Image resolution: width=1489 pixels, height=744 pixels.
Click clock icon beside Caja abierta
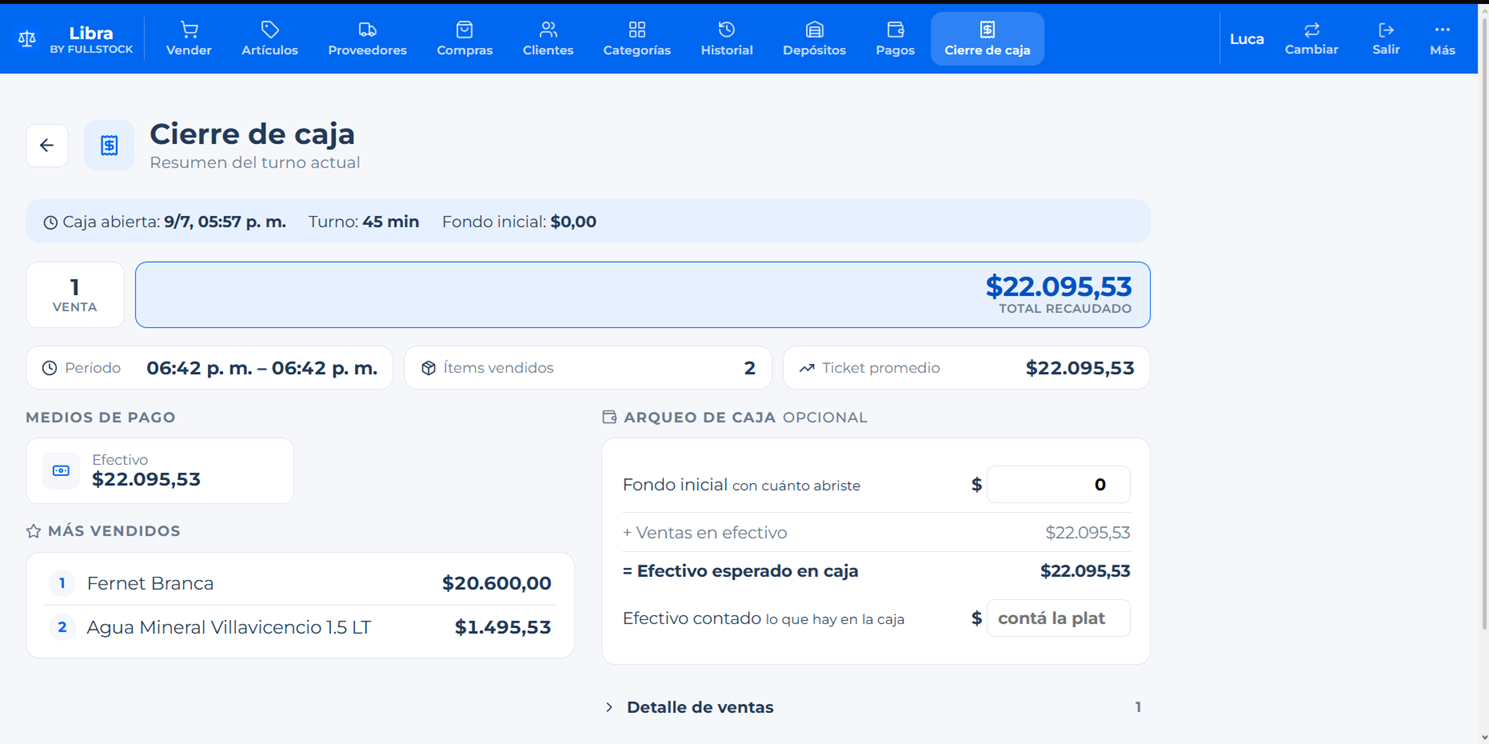[50, 223]
